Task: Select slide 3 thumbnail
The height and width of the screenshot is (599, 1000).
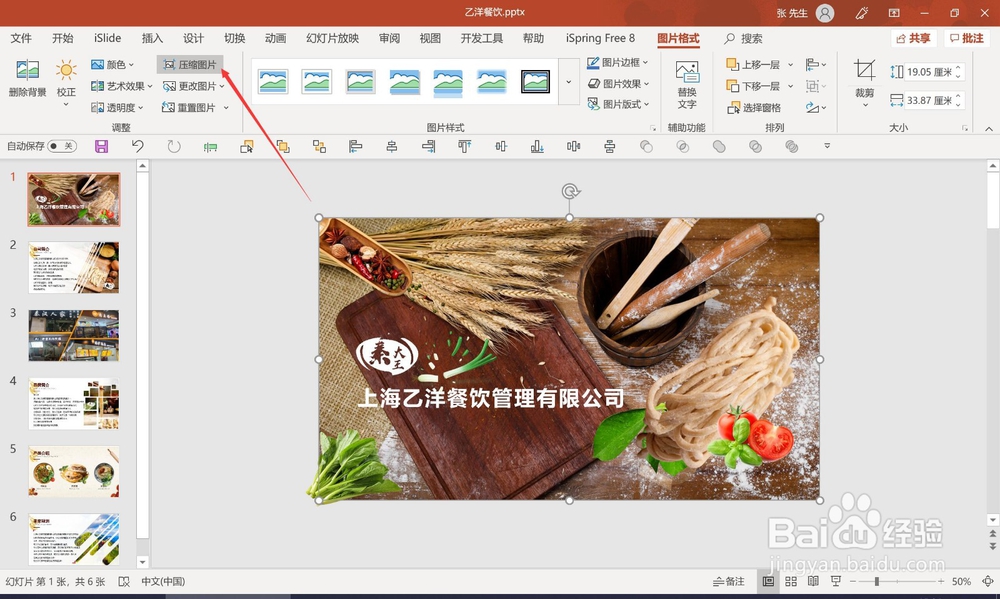Action: 73,336
